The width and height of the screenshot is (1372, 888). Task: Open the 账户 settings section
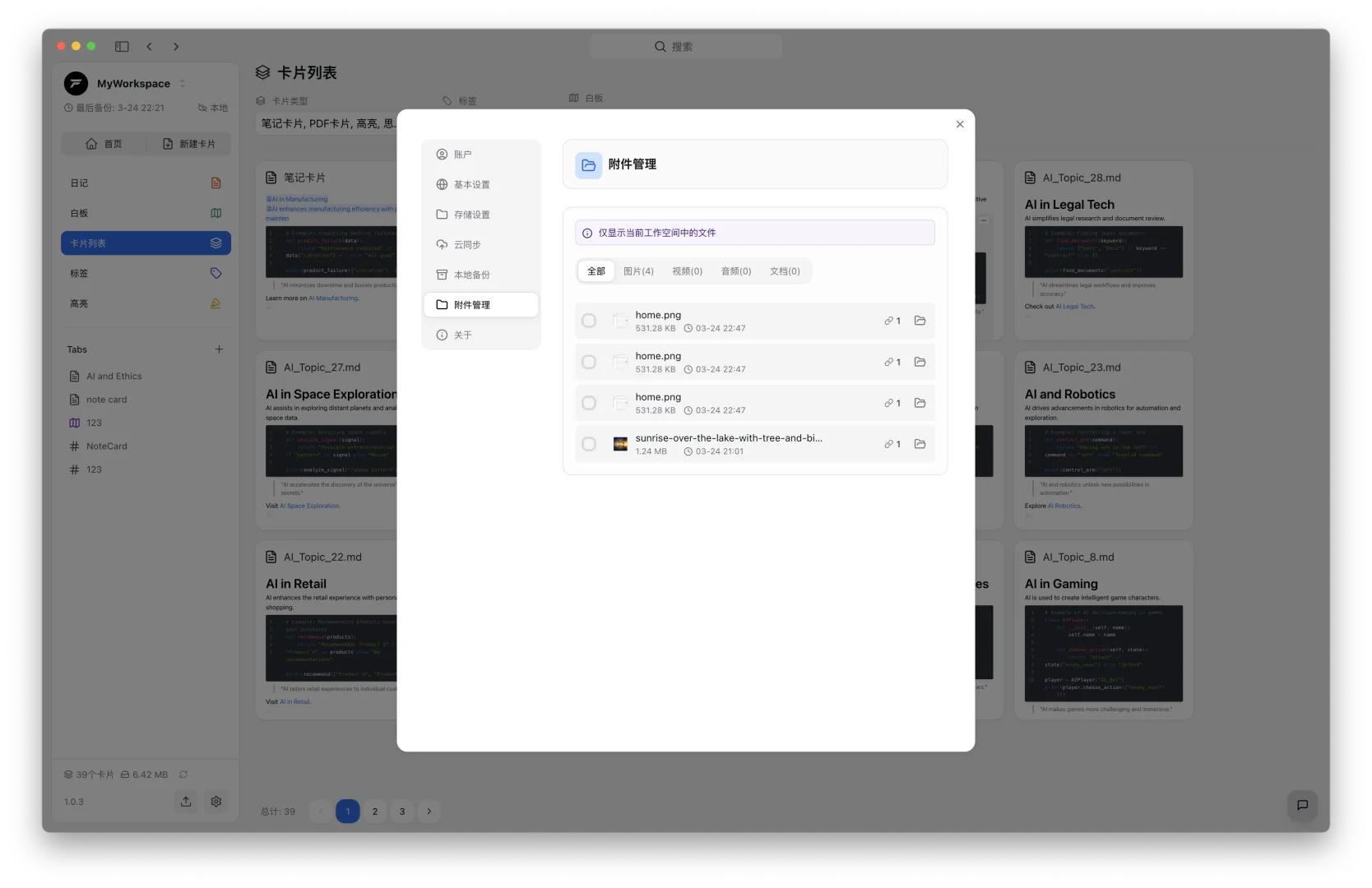[x=481, y=155]
